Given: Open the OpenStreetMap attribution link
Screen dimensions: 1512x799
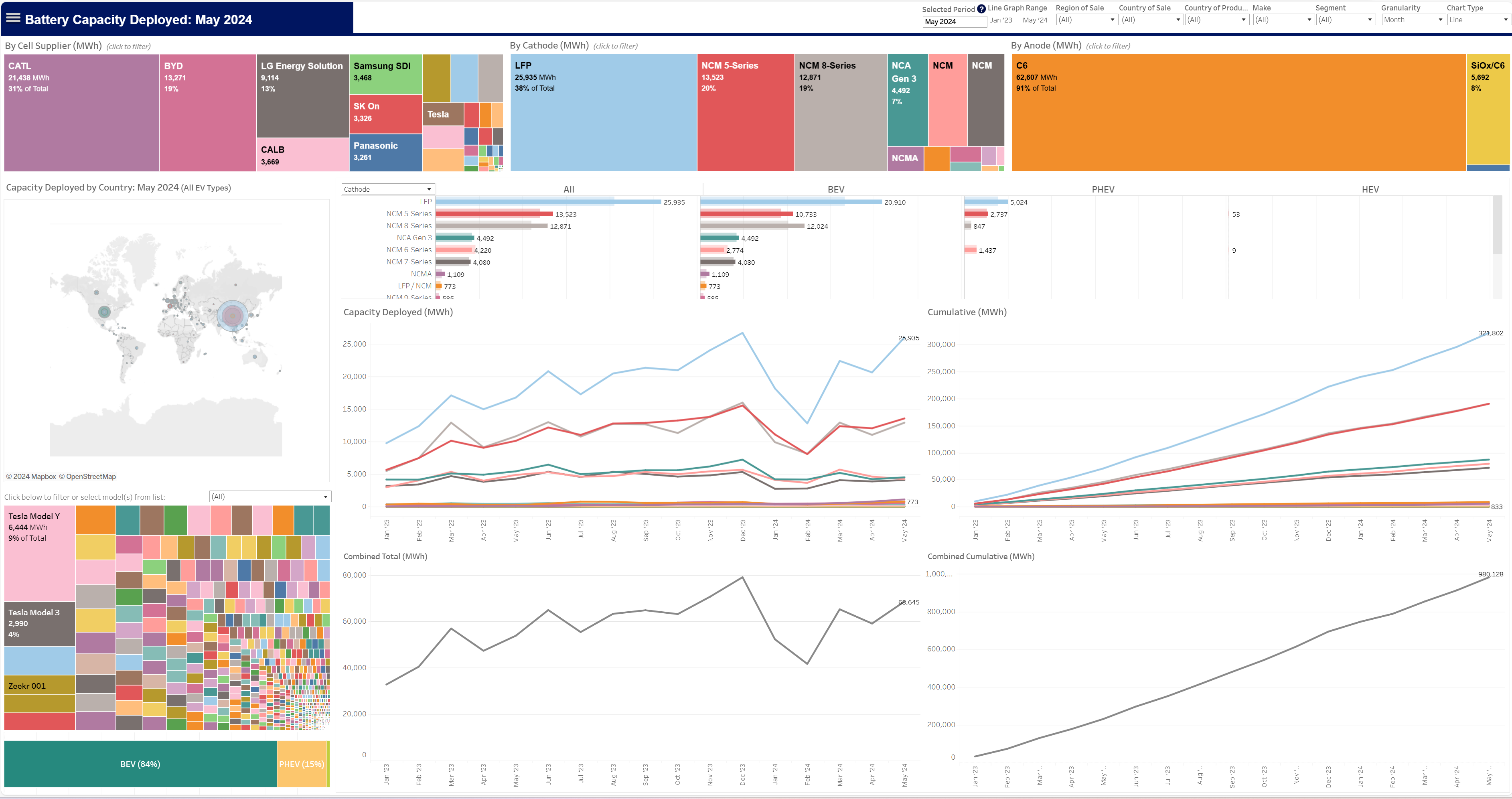Looking at the screenshot, I should [87, 476].
